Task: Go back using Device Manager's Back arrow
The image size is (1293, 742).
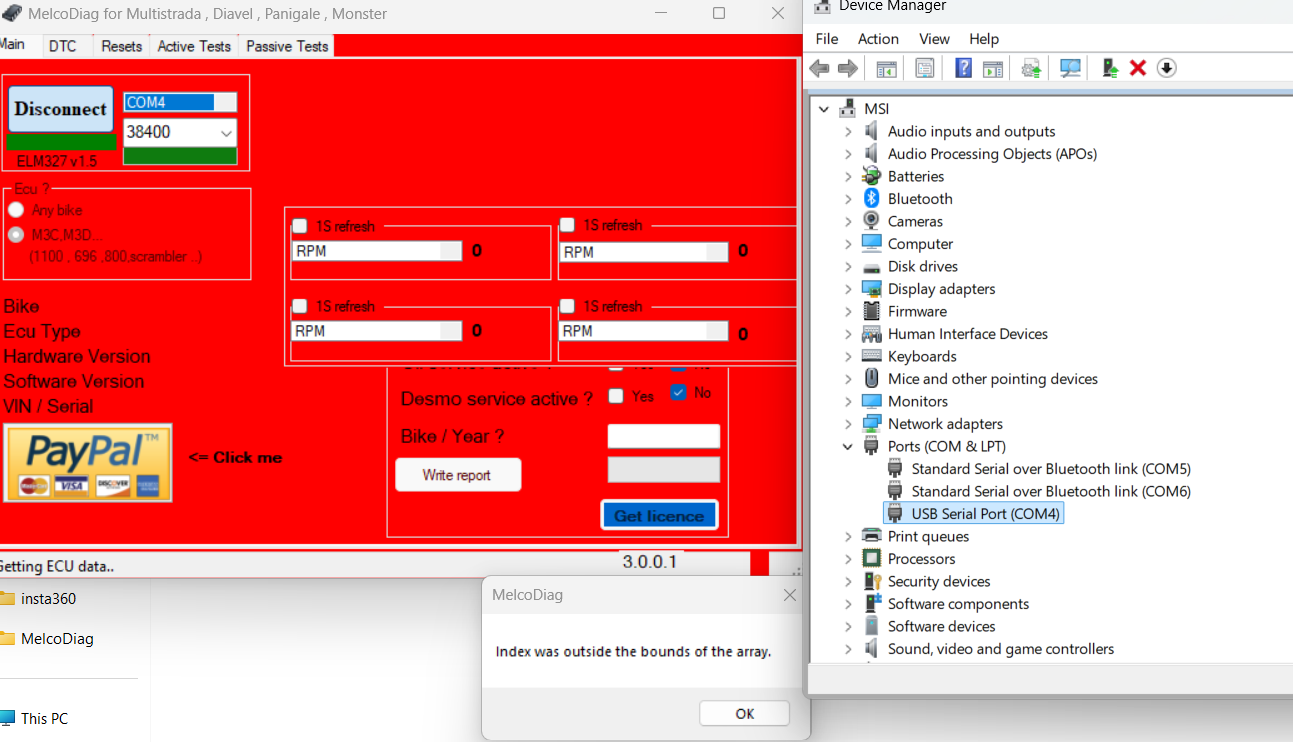Action: tap(820, 68)
